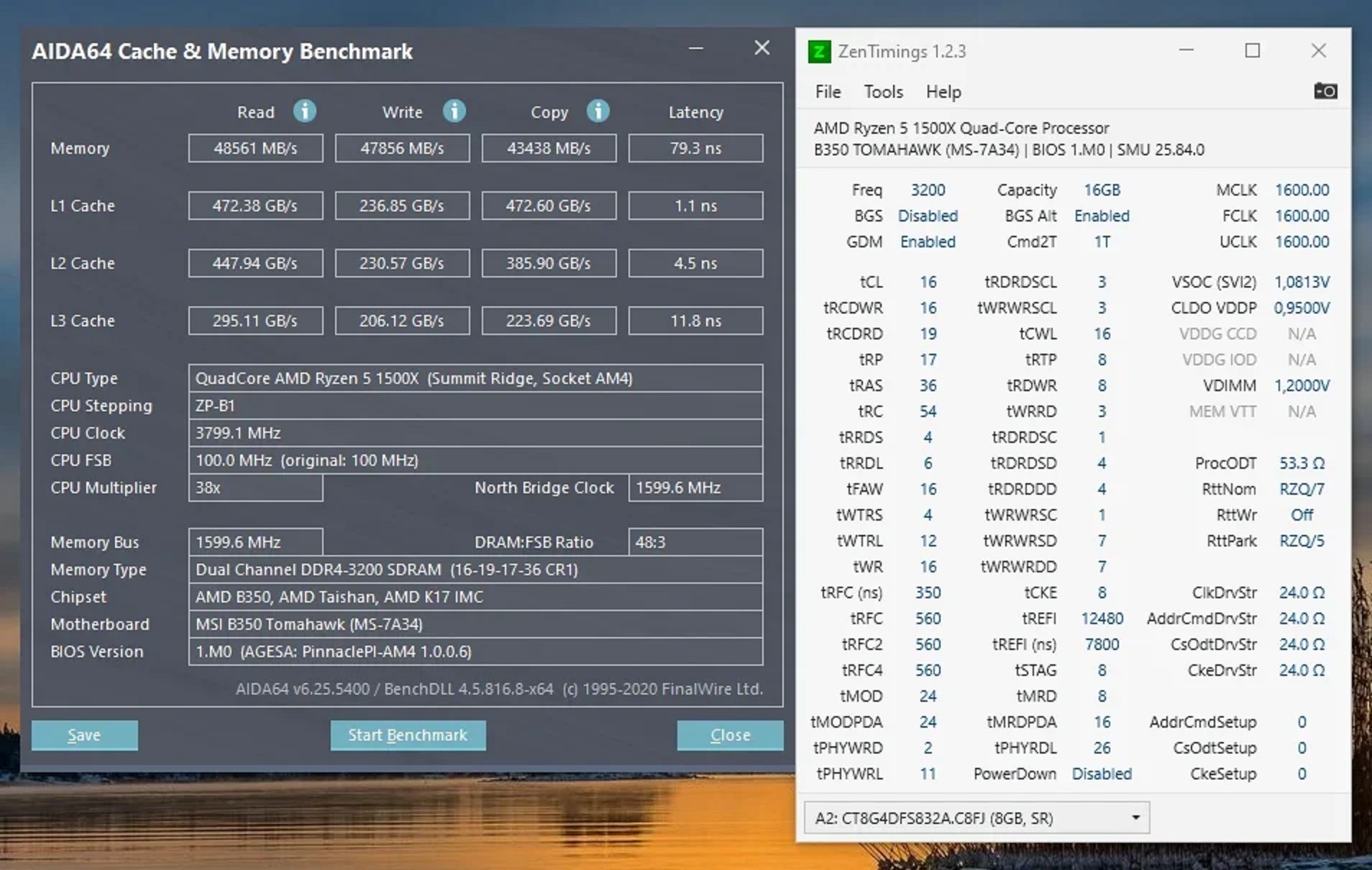The height and width of the screenshot is (870, 1372).
Task: Click the L3 Cache Read value 295.11 GB/s
Action: point(255,321)
